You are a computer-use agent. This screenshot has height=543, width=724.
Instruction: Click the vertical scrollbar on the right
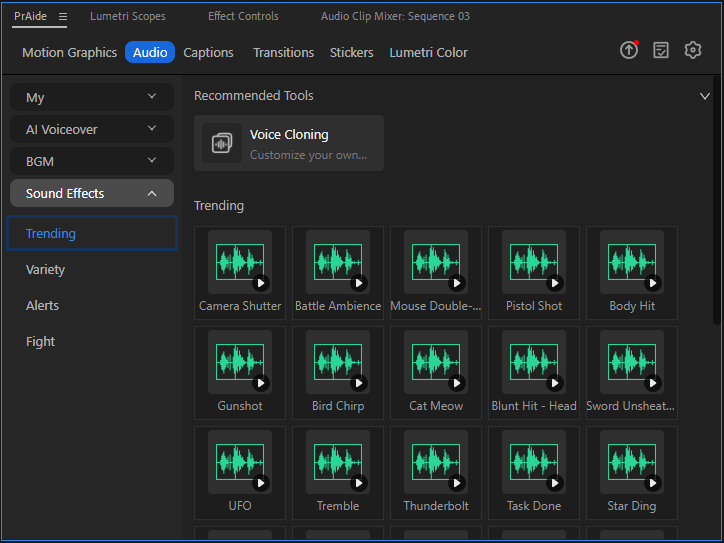[717, 199]
